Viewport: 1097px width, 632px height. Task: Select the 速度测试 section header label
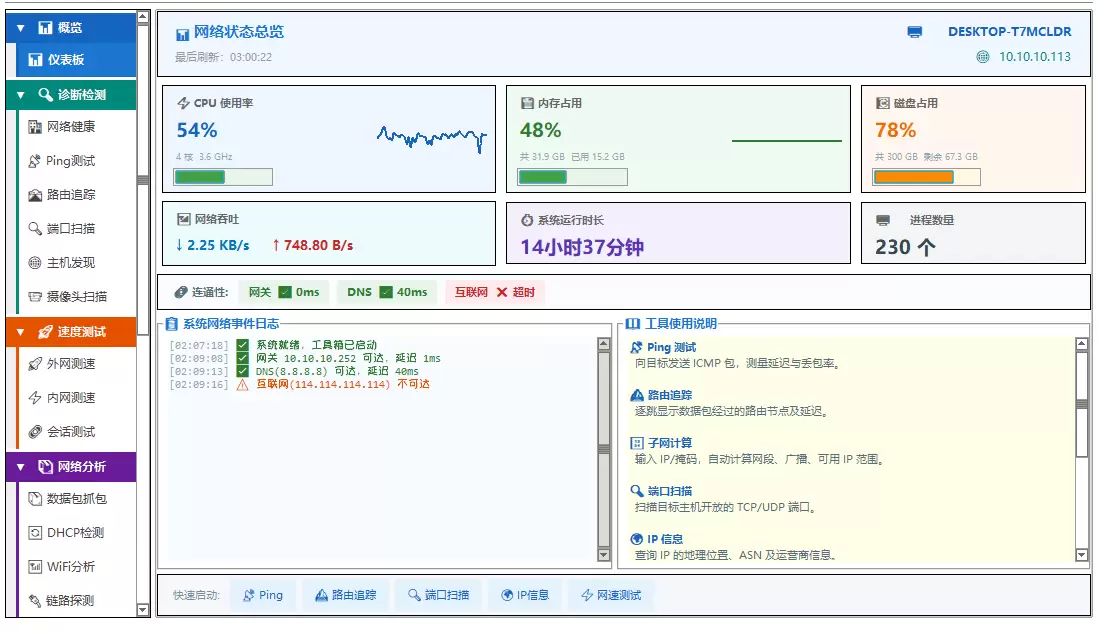[x=82, y=332]
